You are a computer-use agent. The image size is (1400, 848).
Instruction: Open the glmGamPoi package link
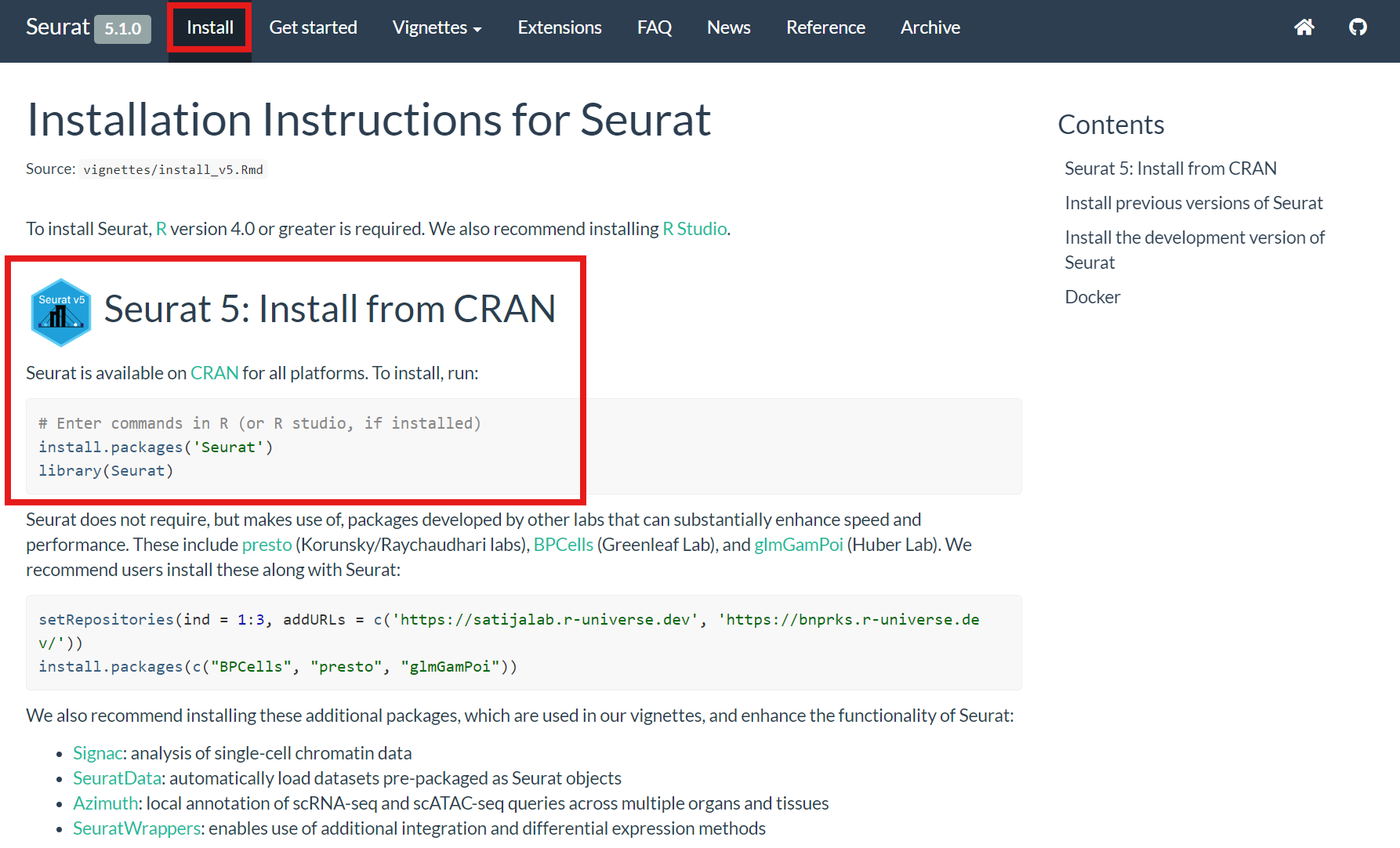[798, 545]
